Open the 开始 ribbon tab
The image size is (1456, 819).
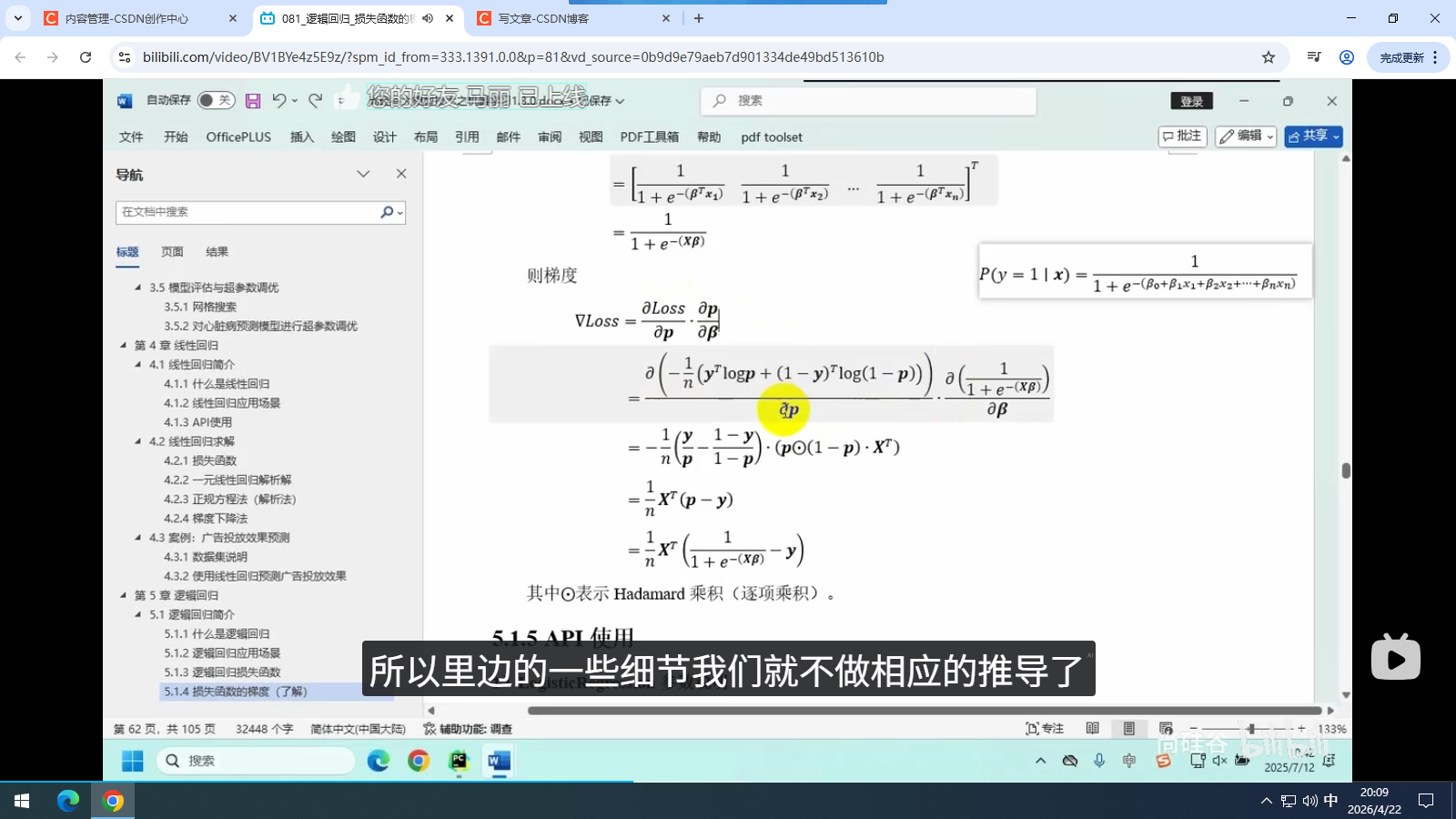point(176,136)
